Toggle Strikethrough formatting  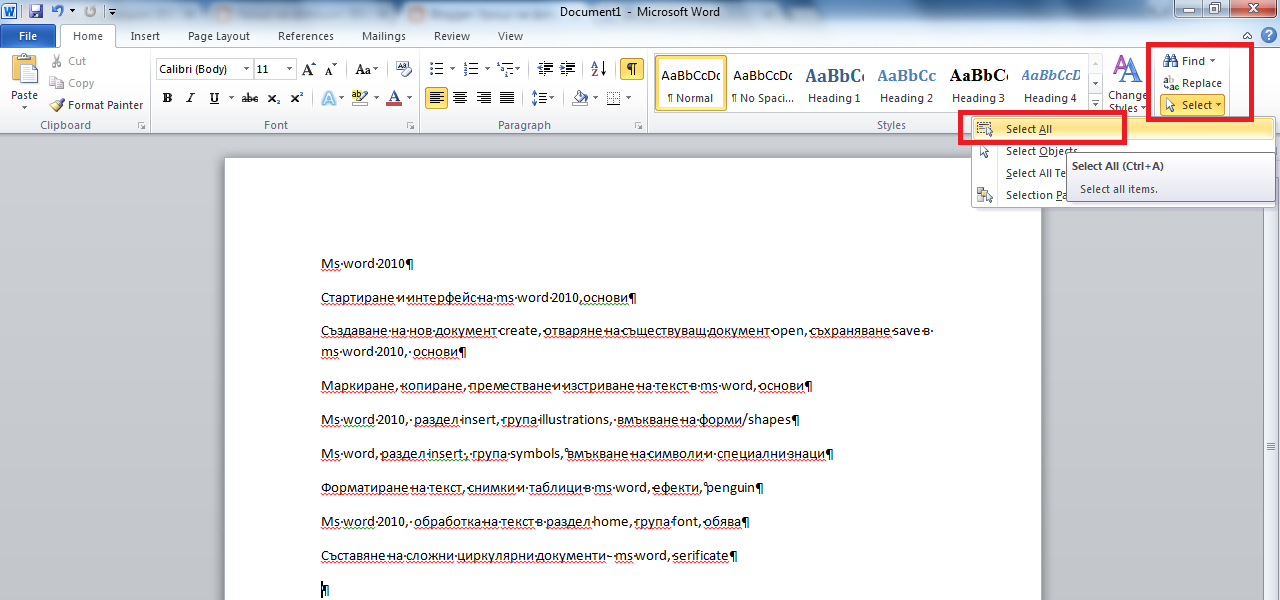pos(250,98)
